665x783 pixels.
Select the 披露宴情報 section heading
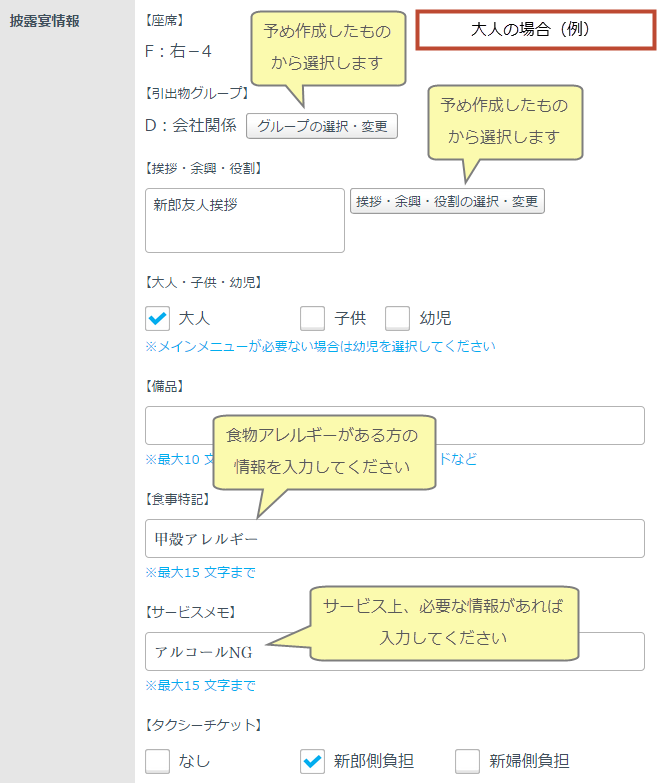coord(44,20)
